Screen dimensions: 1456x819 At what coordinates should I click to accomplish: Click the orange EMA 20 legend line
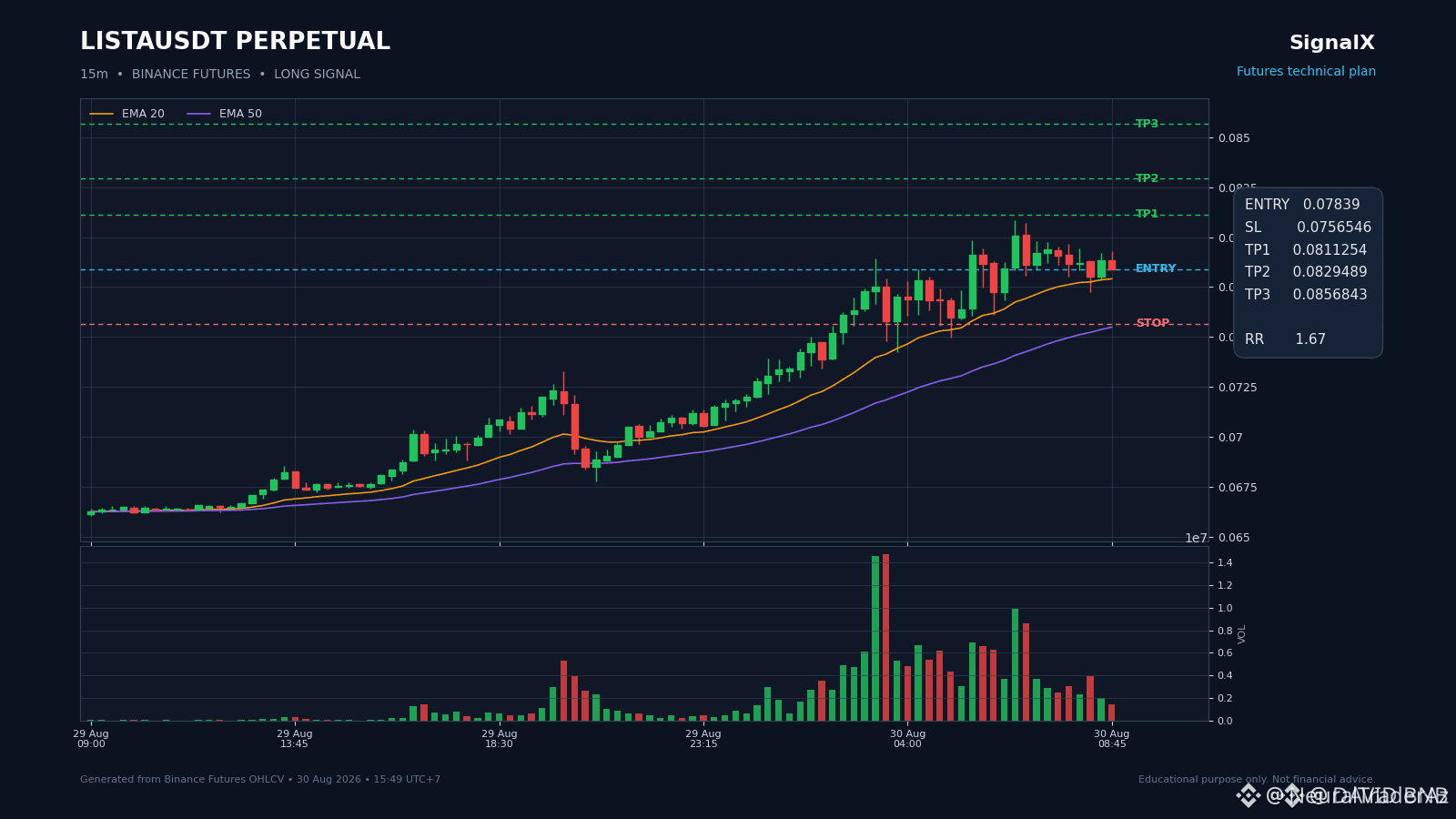[102, 114]
